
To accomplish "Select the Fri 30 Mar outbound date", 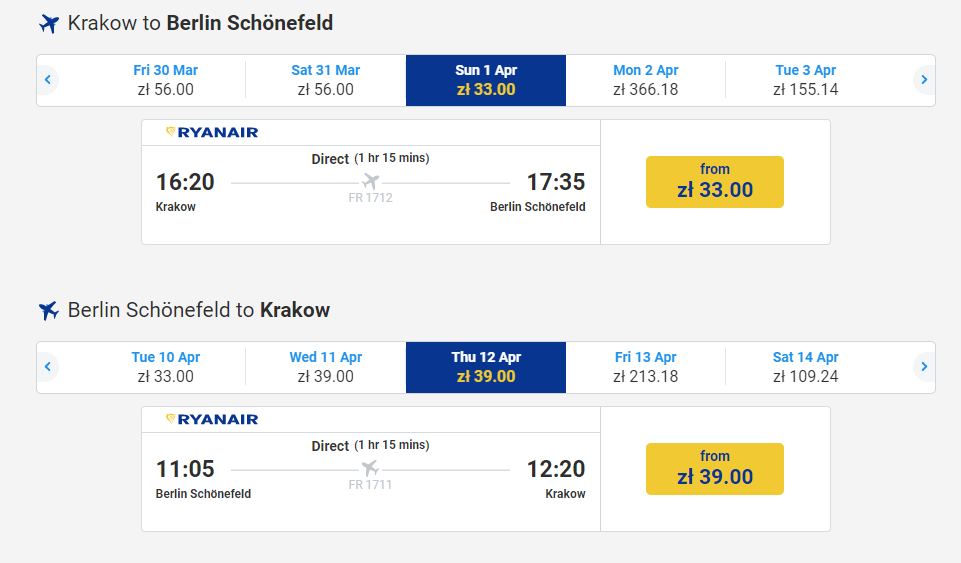I will (x=166, y=80).
